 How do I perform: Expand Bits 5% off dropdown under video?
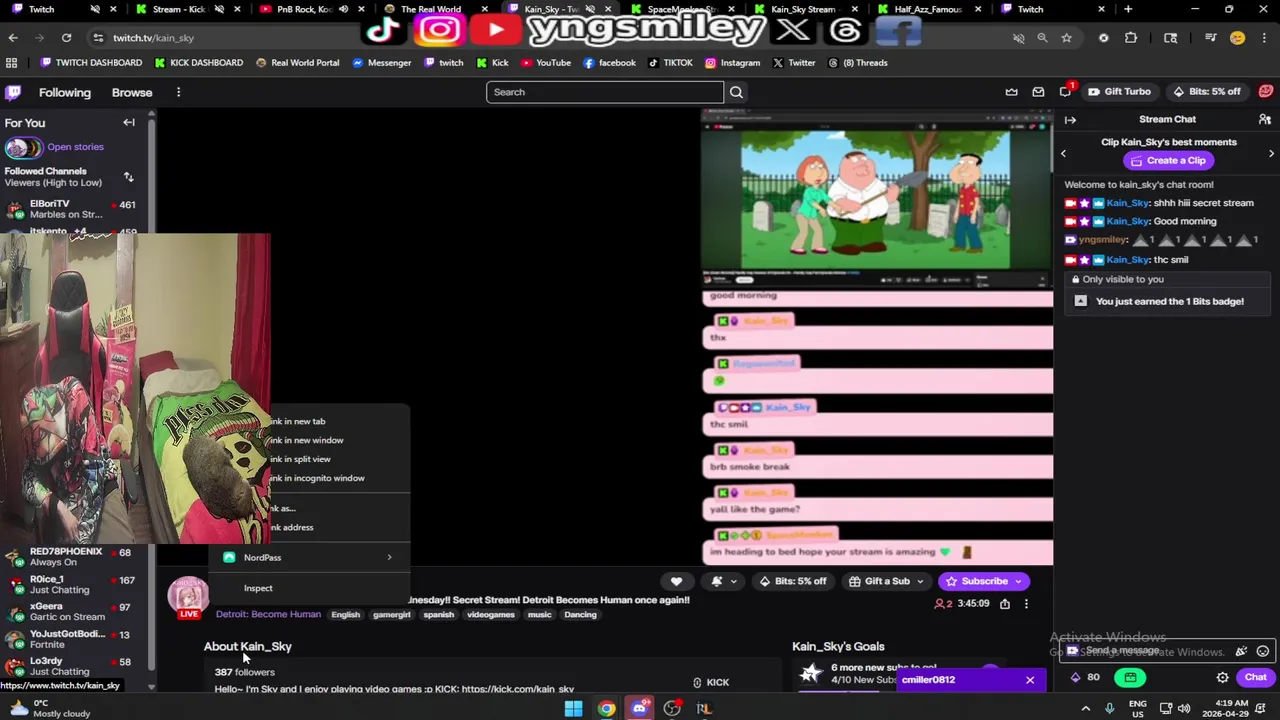coord(793,581)
